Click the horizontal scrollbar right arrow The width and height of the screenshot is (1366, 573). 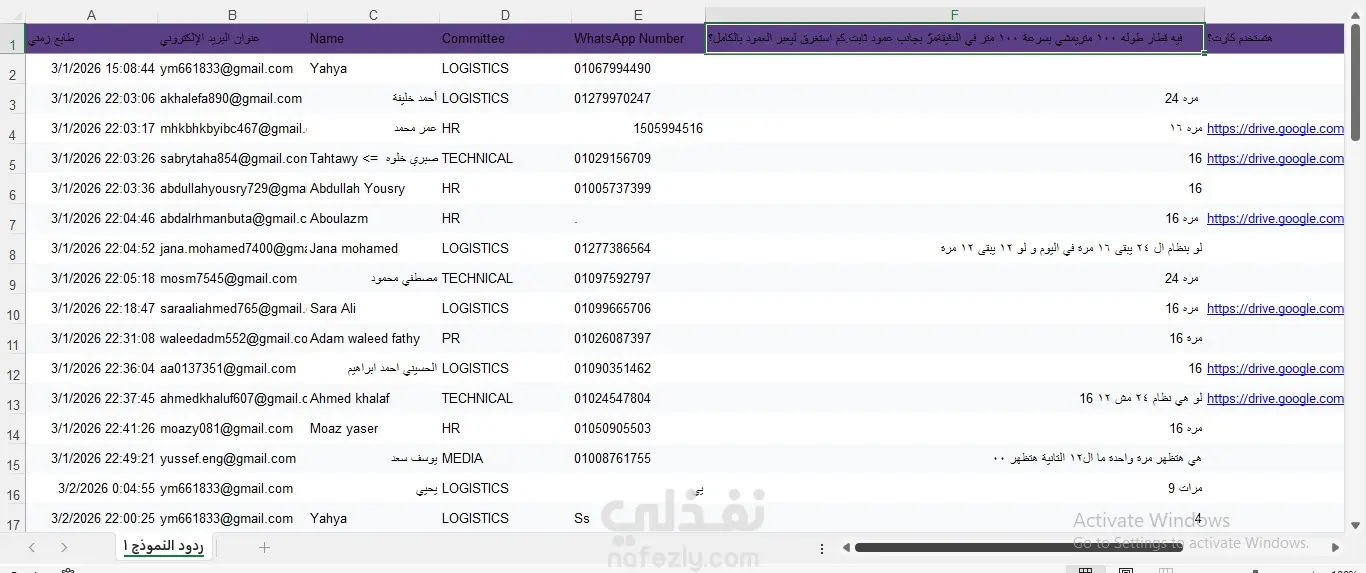click(1337, 548)
